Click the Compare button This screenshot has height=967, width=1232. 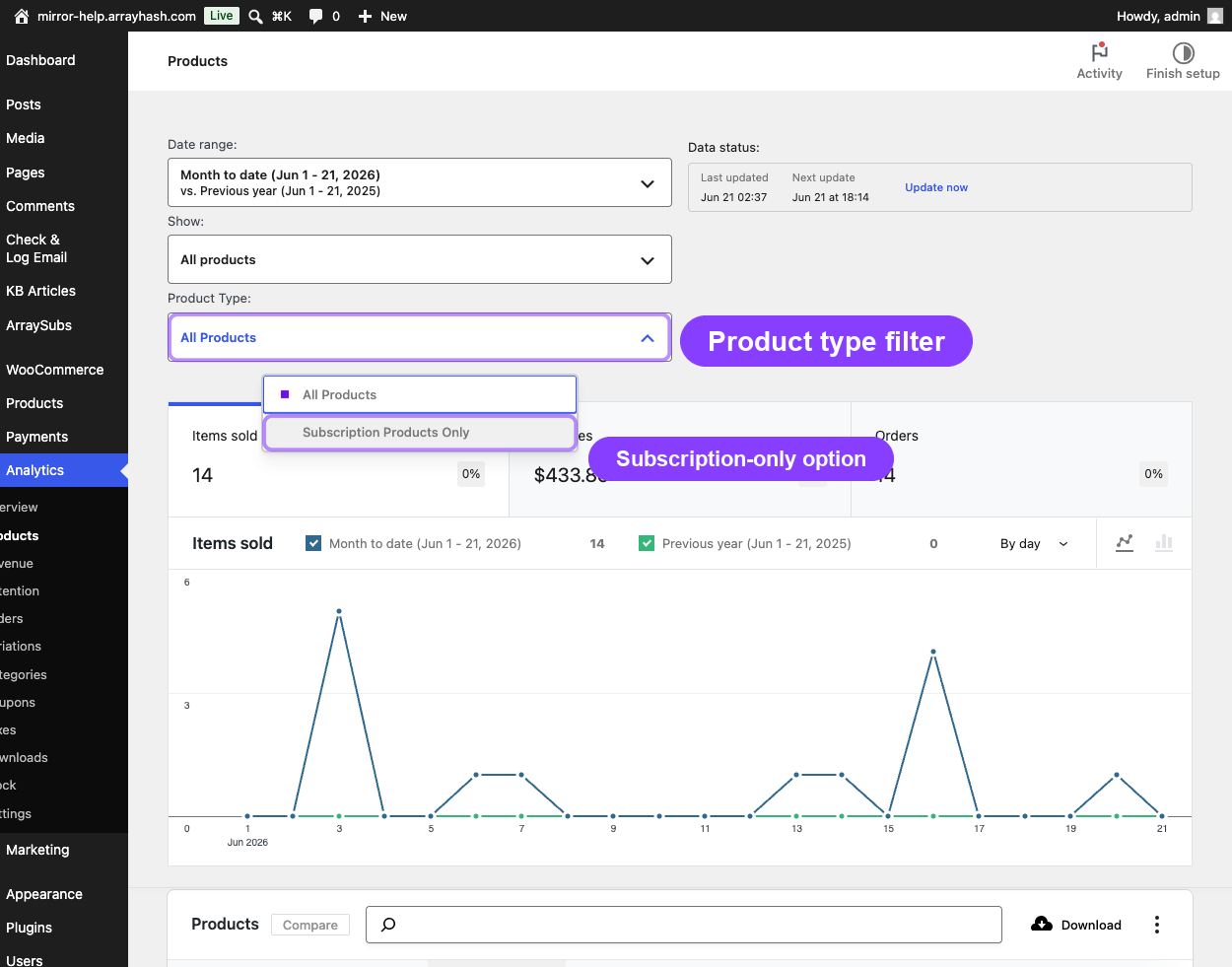(310, 925)
